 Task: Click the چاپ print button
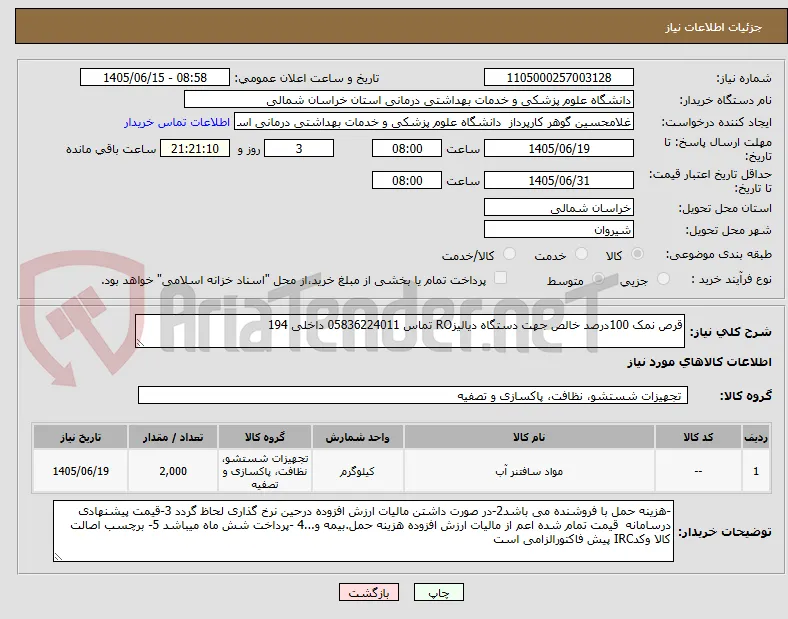(x=439, y=593)
